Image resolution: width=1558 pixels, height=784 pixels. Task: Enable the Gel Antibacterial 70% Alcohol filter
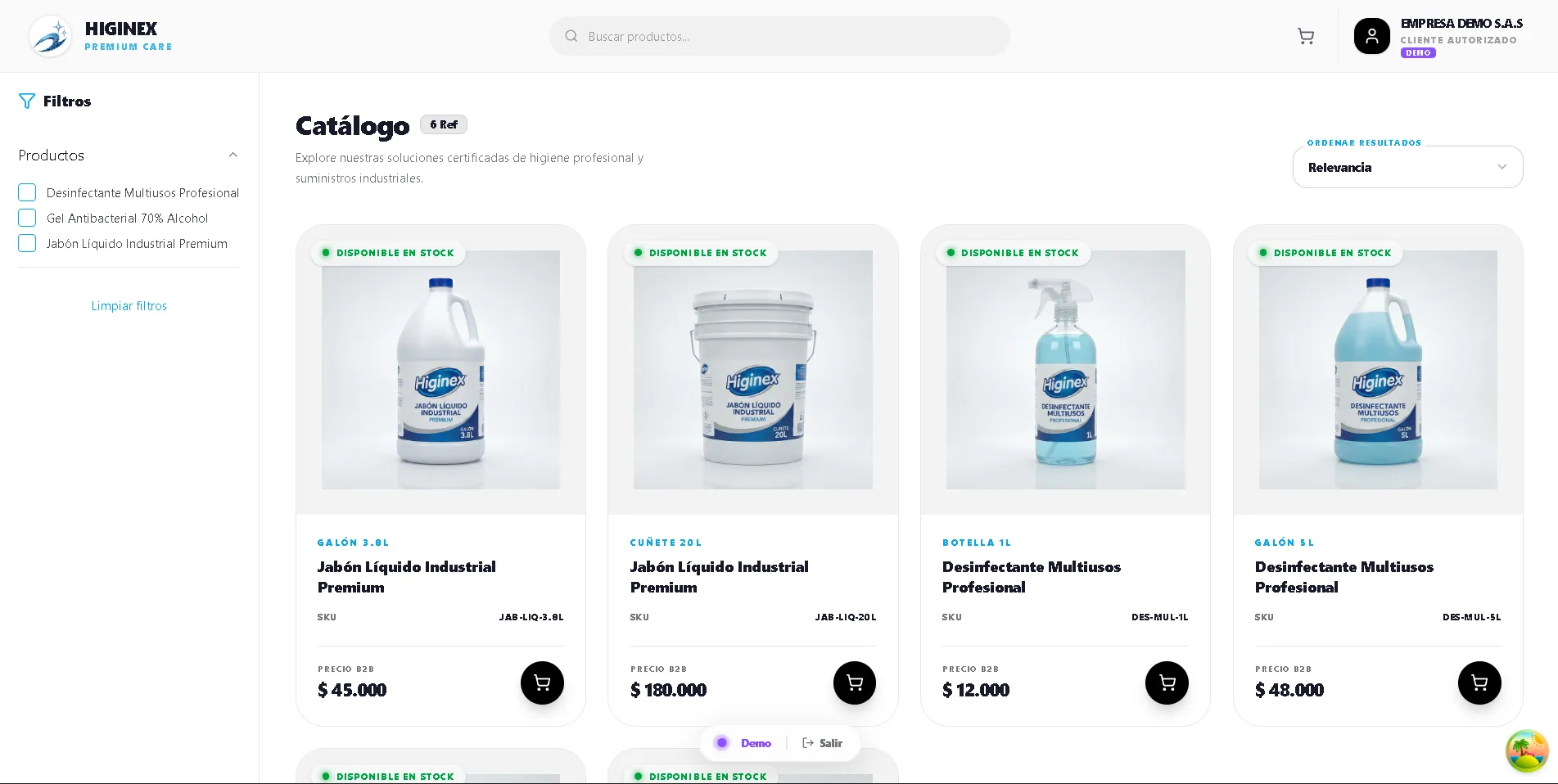(x=27, y=218)
